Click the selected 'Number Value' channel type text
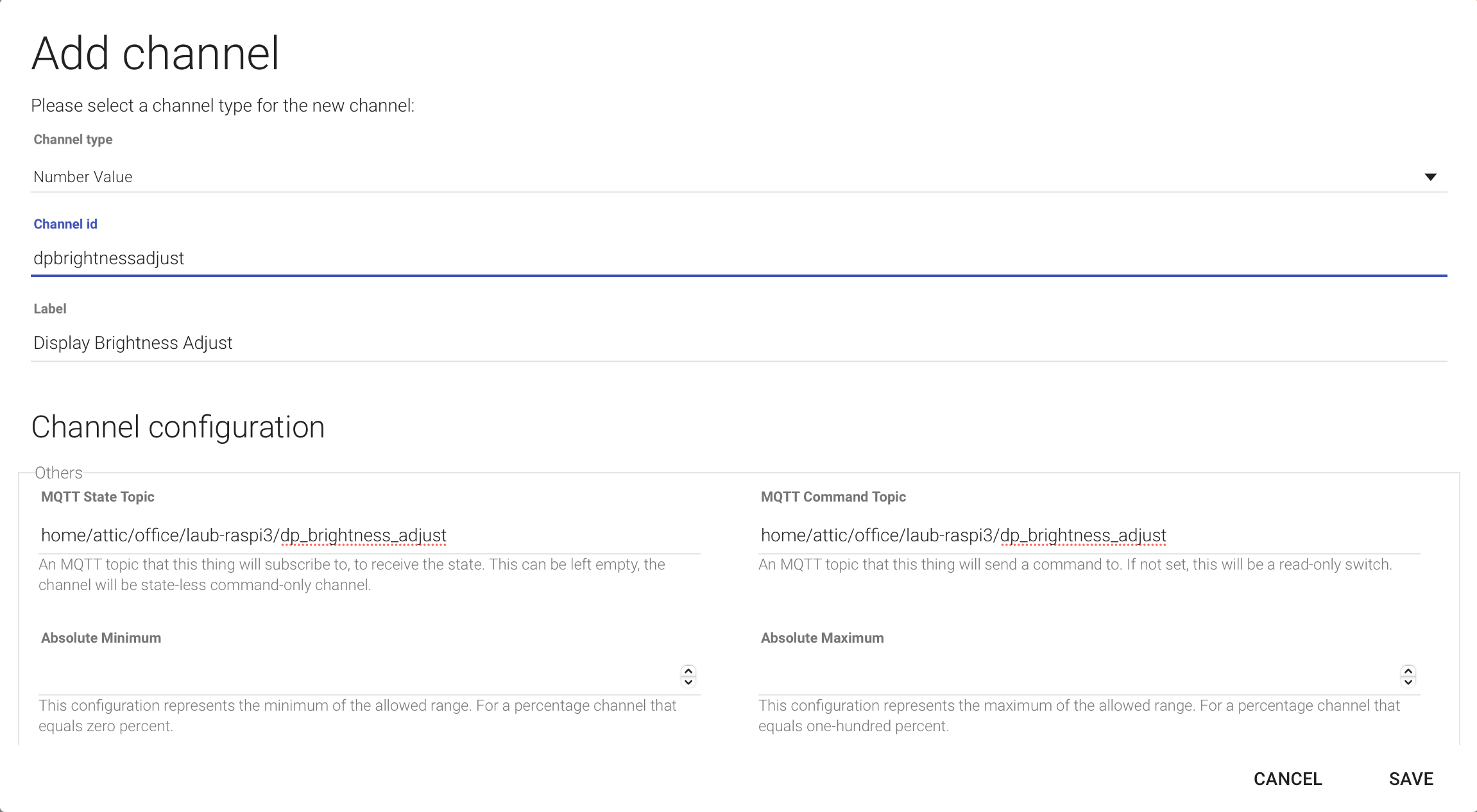This screenshot has height=812, width=1477. click(83, 177)
